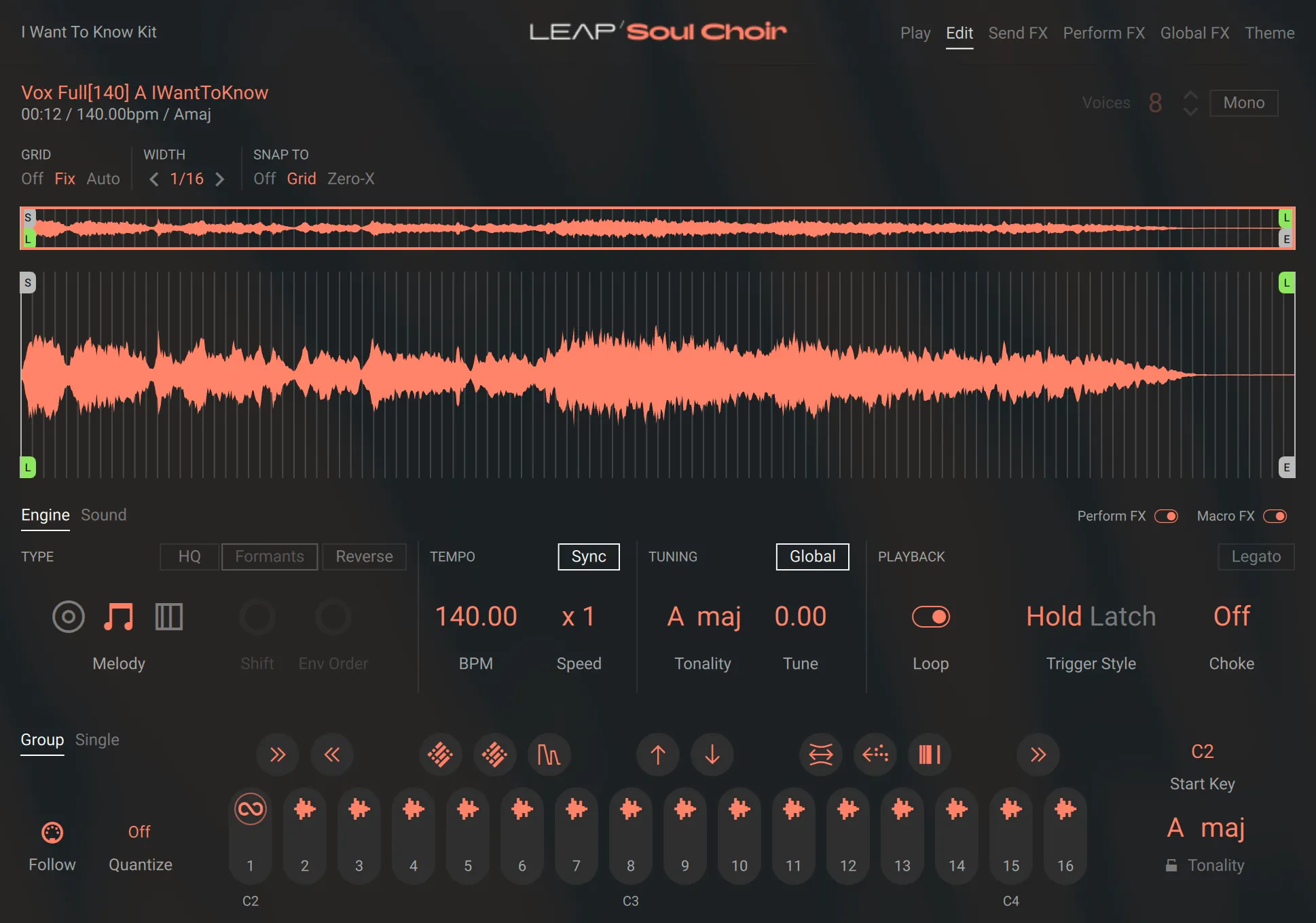The image size is (1316, 923).
Task: Select the loop playback type icon
Action: 69,617
